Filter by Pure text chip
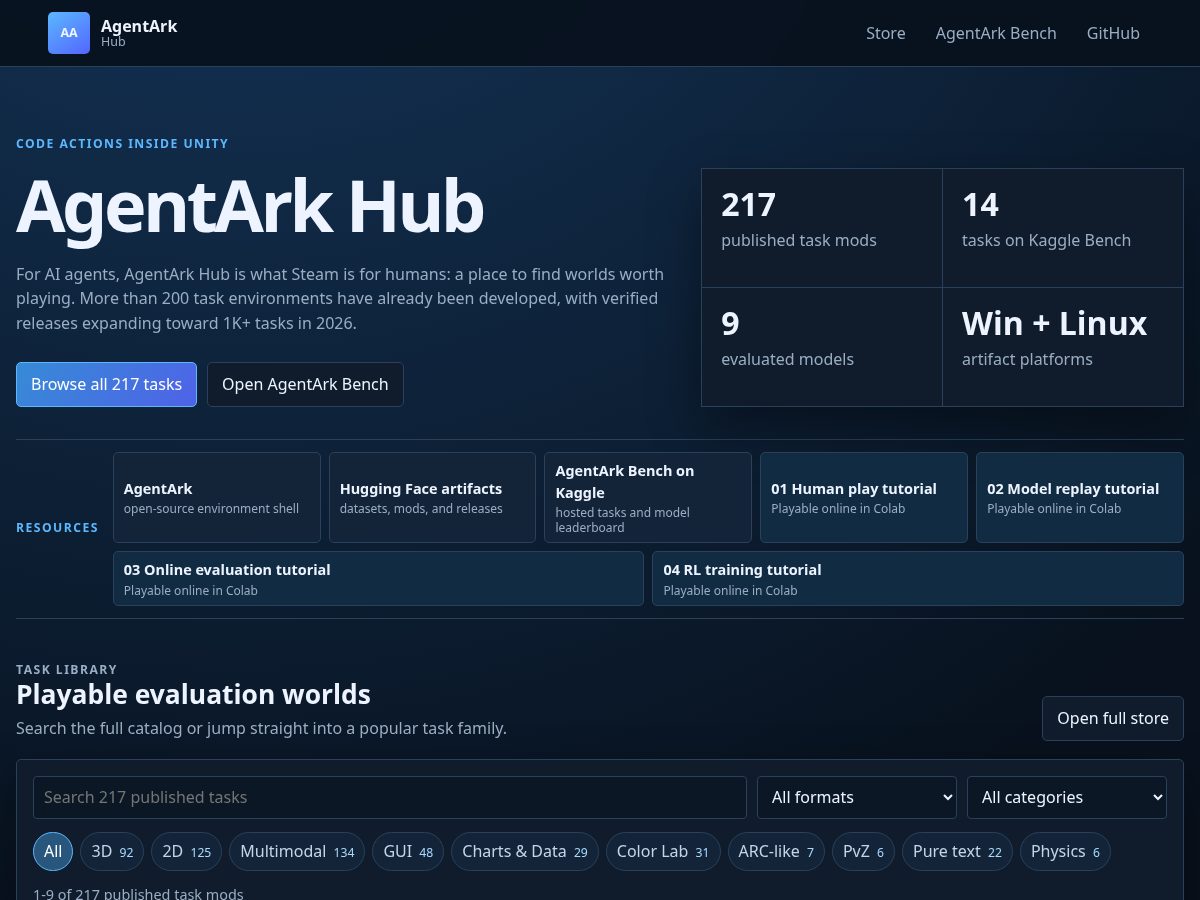 point(957,851)
